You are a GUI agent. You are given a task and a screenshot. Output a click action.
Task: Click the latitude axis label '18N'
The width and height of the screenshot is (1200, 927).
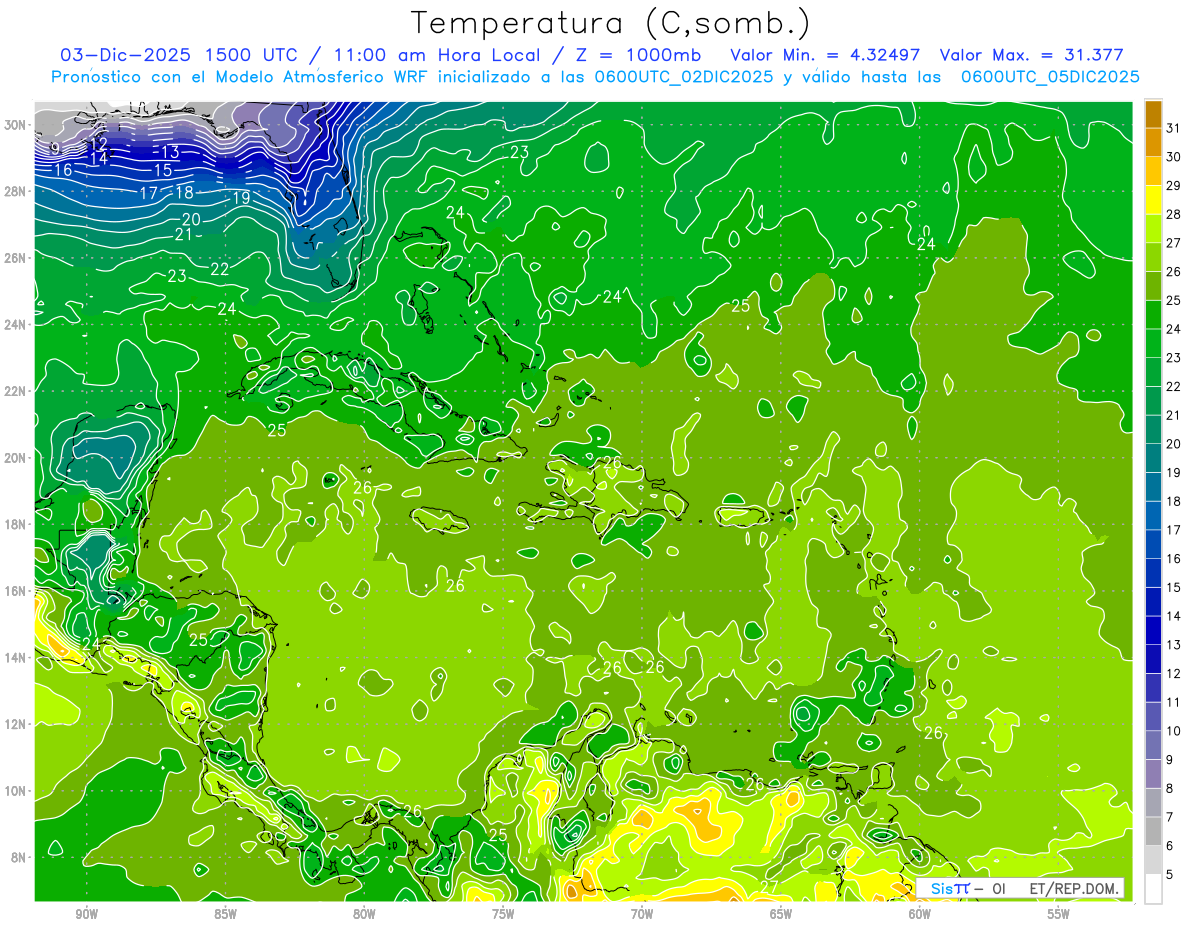click(15, 524)
